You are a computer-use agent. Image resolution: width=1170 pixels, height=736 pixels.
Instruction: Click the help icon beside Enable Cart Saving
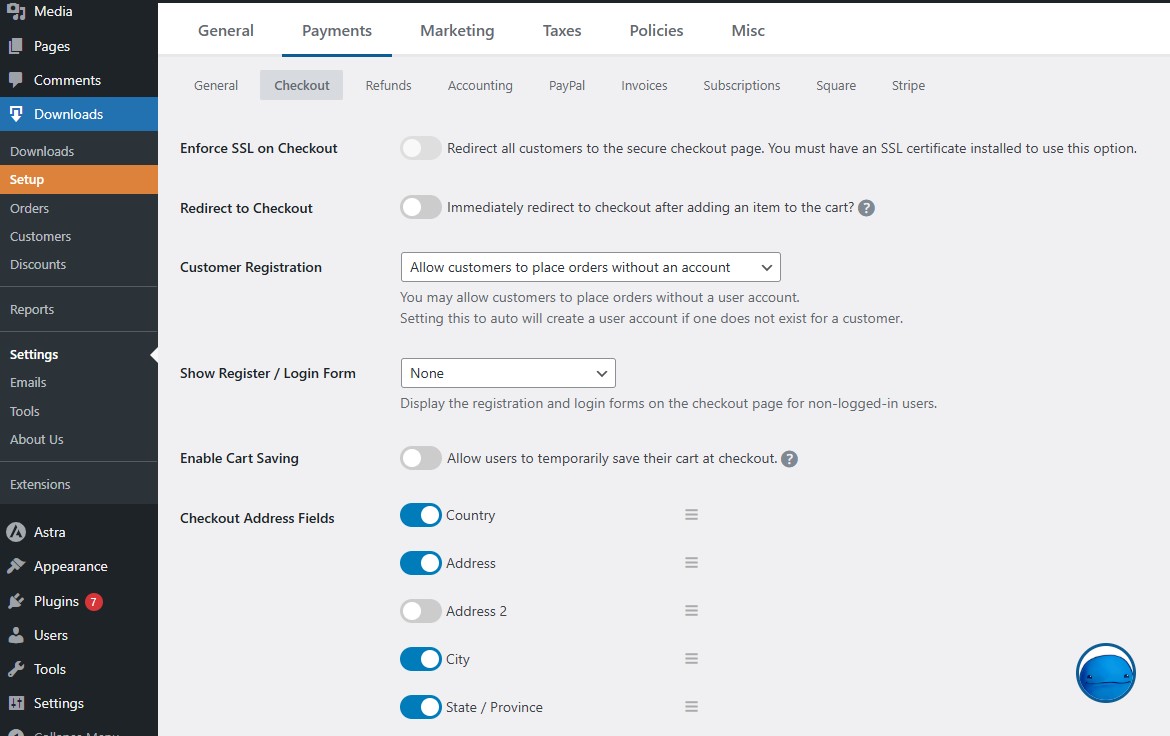(x=789, y=459)
